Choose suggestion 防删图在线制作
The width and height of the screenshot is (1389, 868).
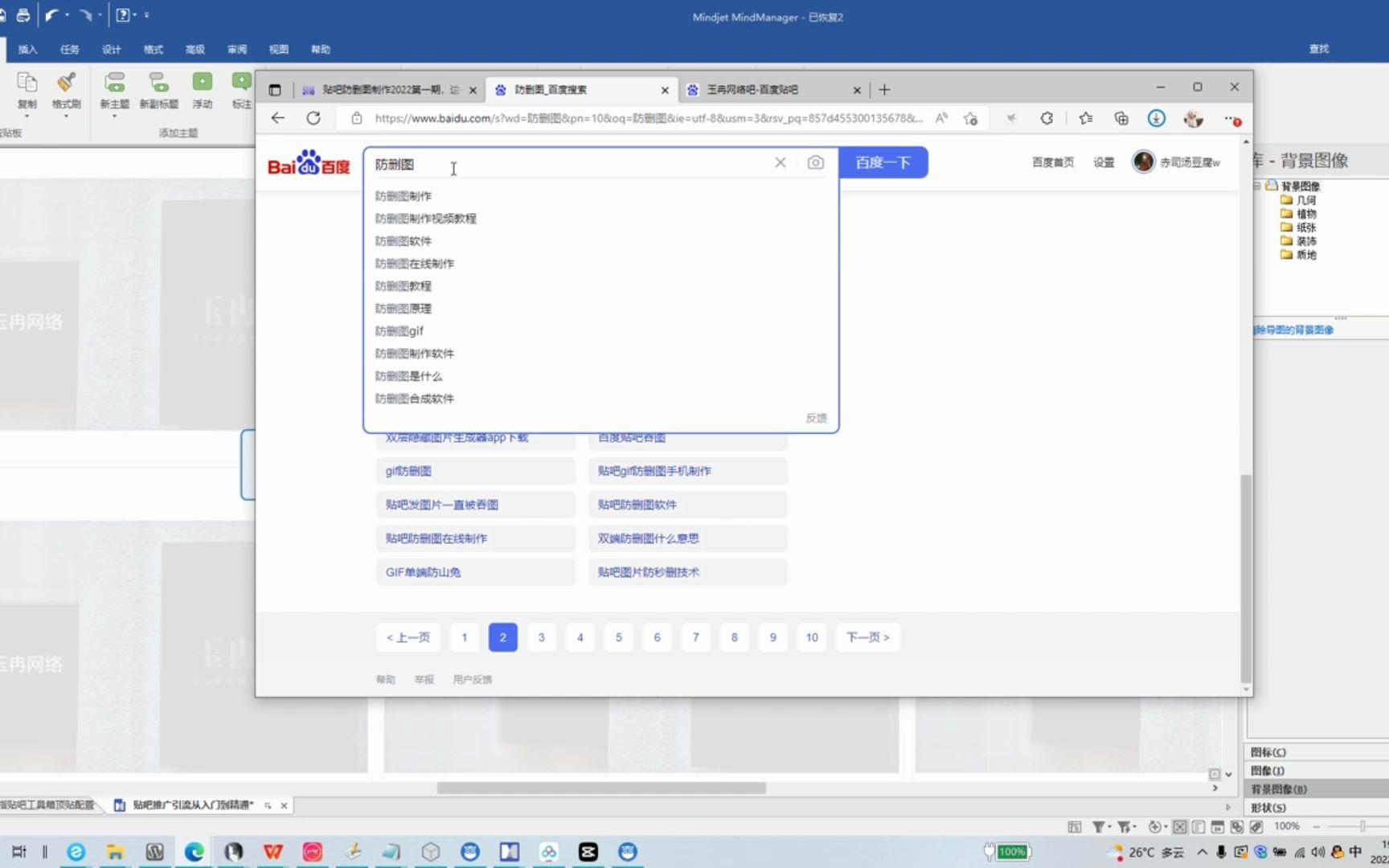click(415, 264)
